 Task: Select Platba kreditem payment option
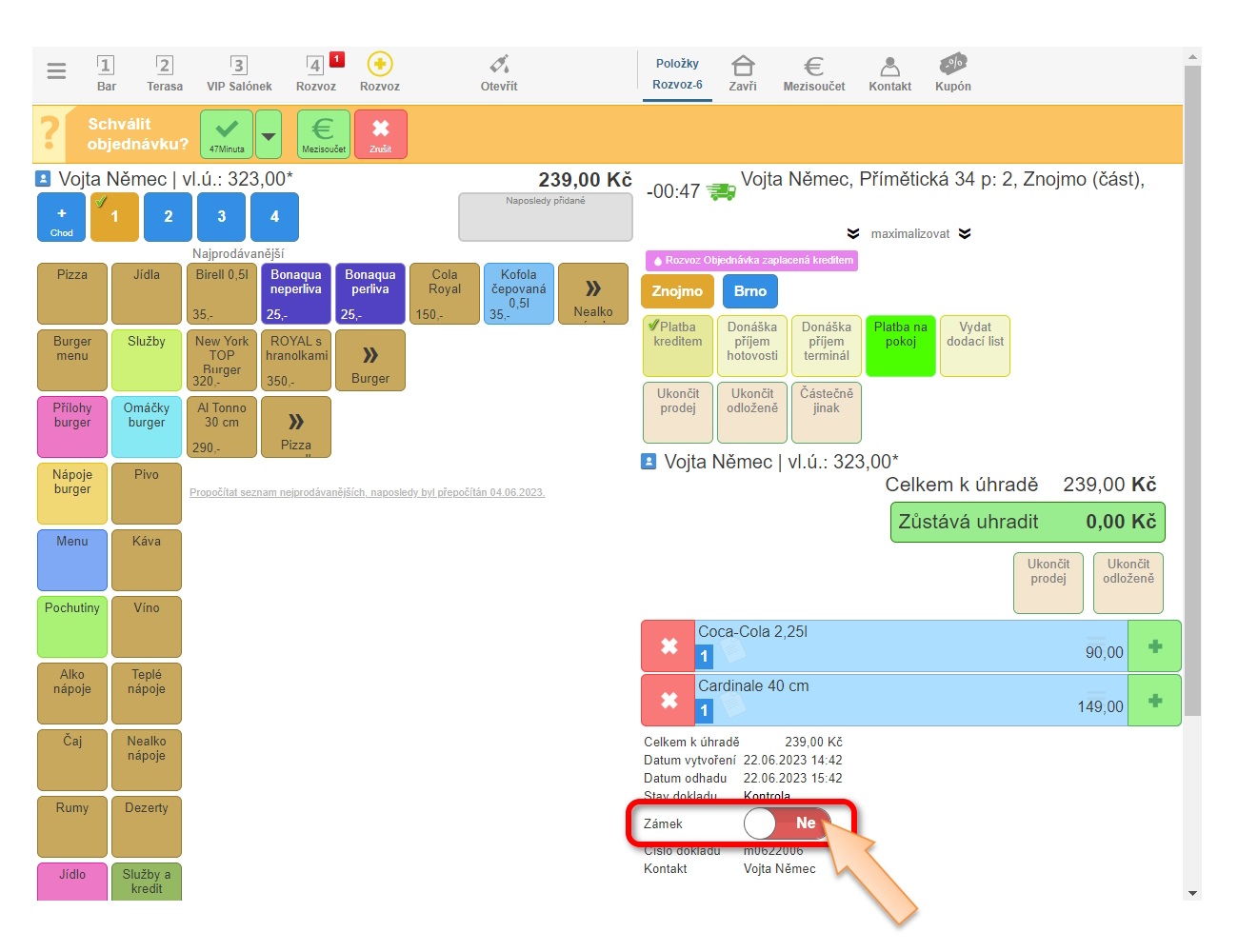[x=677, y=346]
